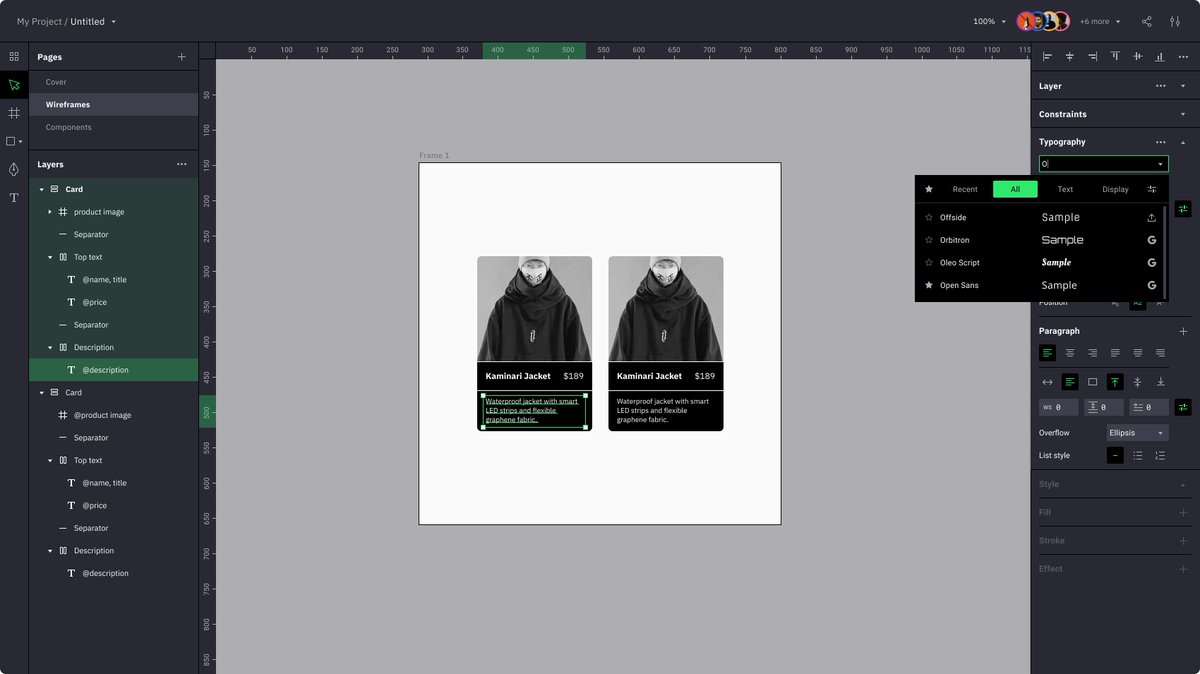
Task: Choose numbered list style
Action: (x=1160, y=456)
